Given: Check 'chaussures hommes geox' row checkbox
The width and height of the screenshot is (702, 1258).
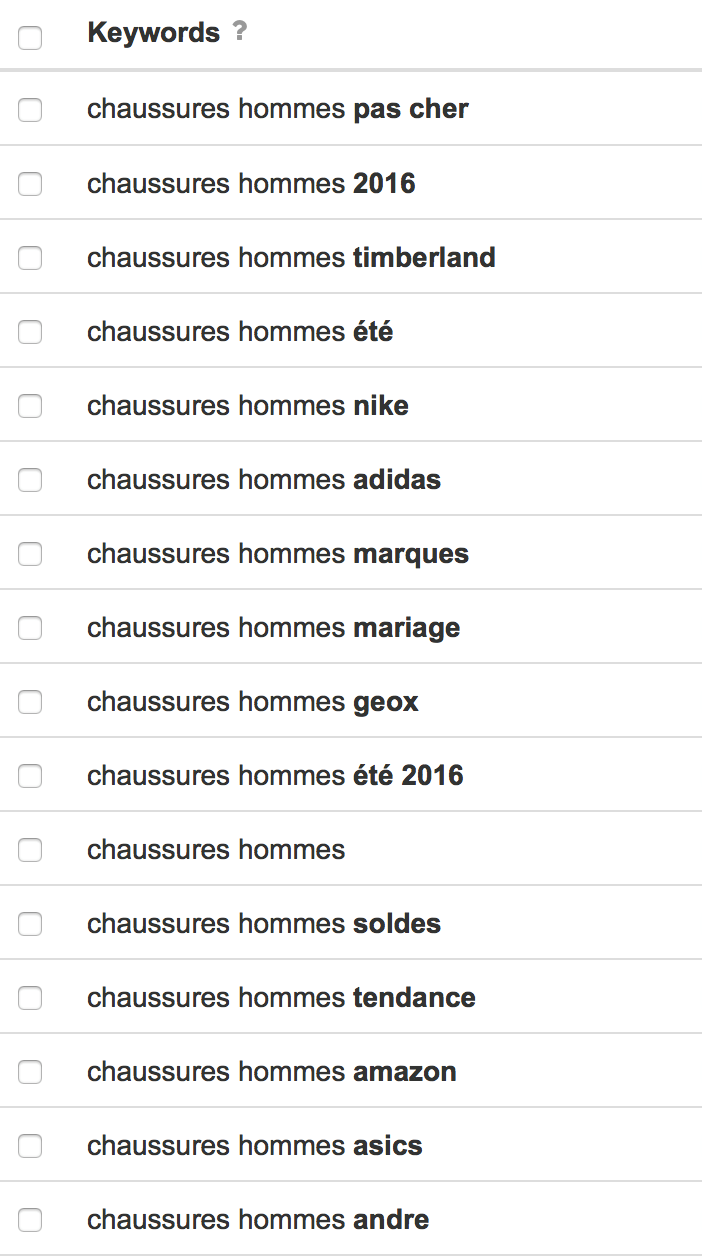Looking at the screenshot, I should coord(30,702).
